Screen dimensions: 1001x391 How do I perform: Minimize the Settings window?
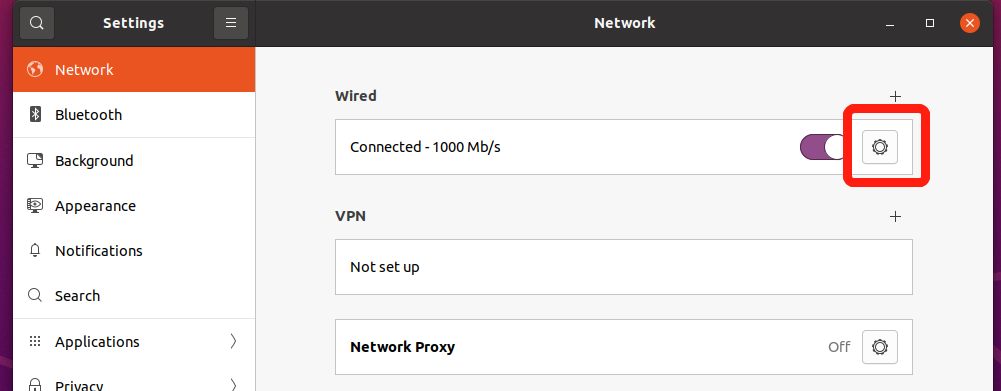[890, 24]
